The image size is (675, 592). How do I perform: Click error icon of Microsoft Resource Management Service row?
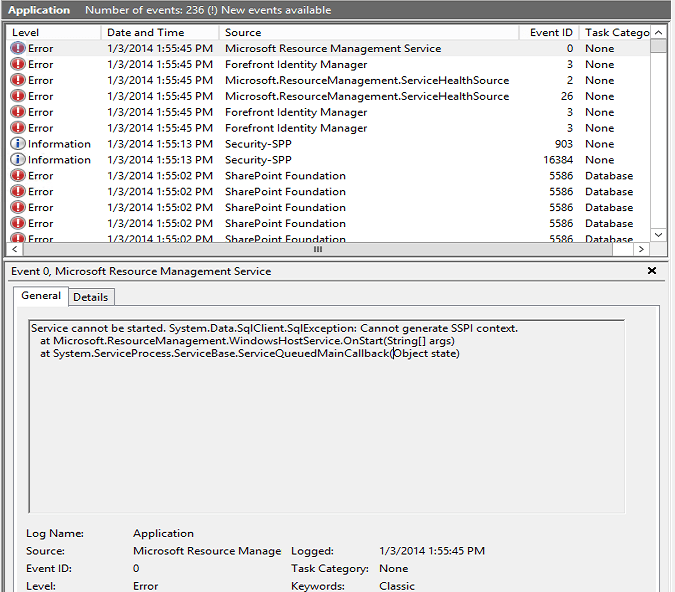click(x=18, y=48)
